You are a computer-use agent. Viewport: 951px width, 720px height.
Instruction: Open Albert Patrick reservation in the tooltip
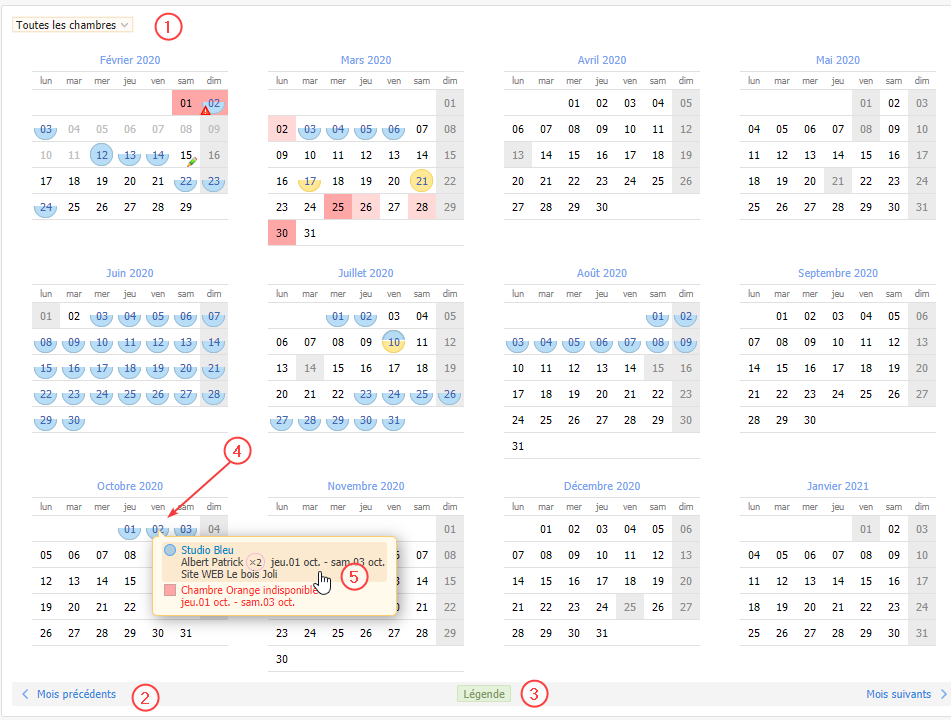(x=212, y=562)
